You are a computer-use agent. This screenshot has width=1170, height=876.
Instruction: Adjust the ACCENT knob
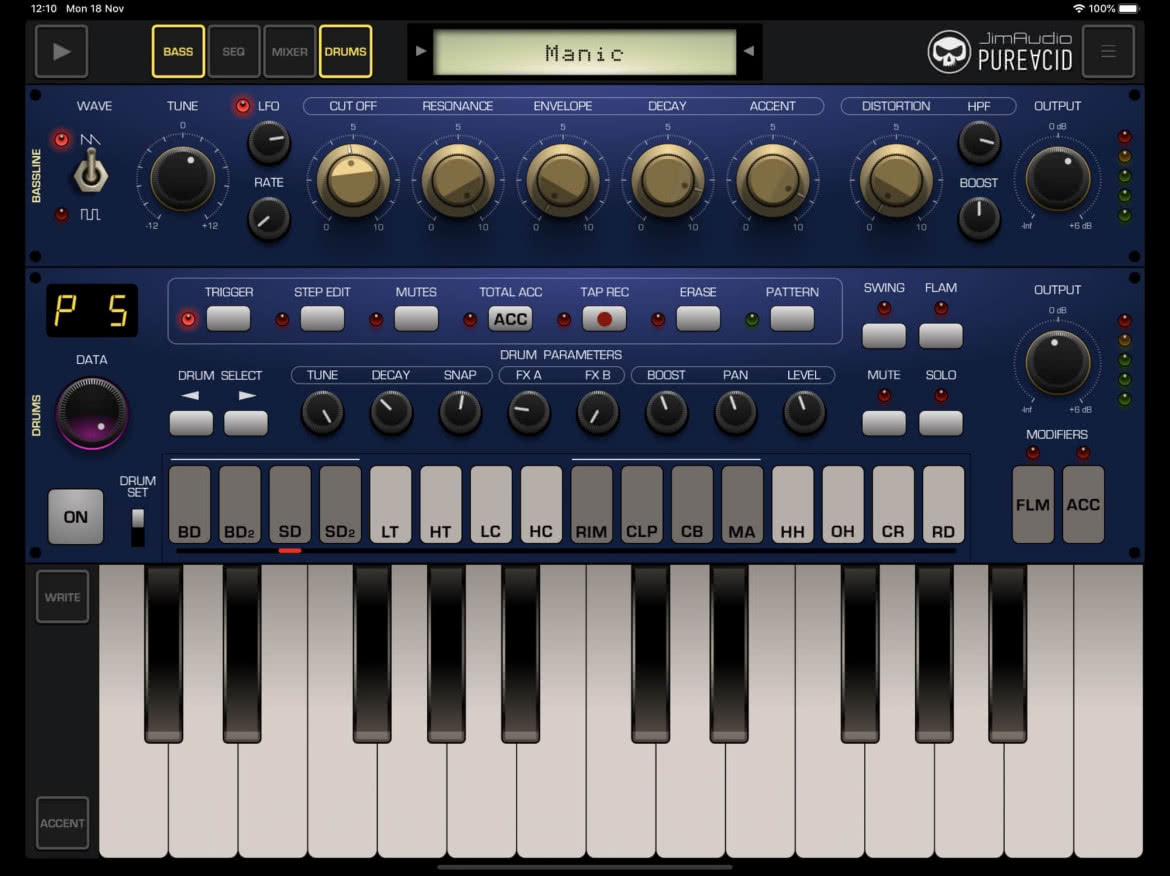tap(772, 181)
